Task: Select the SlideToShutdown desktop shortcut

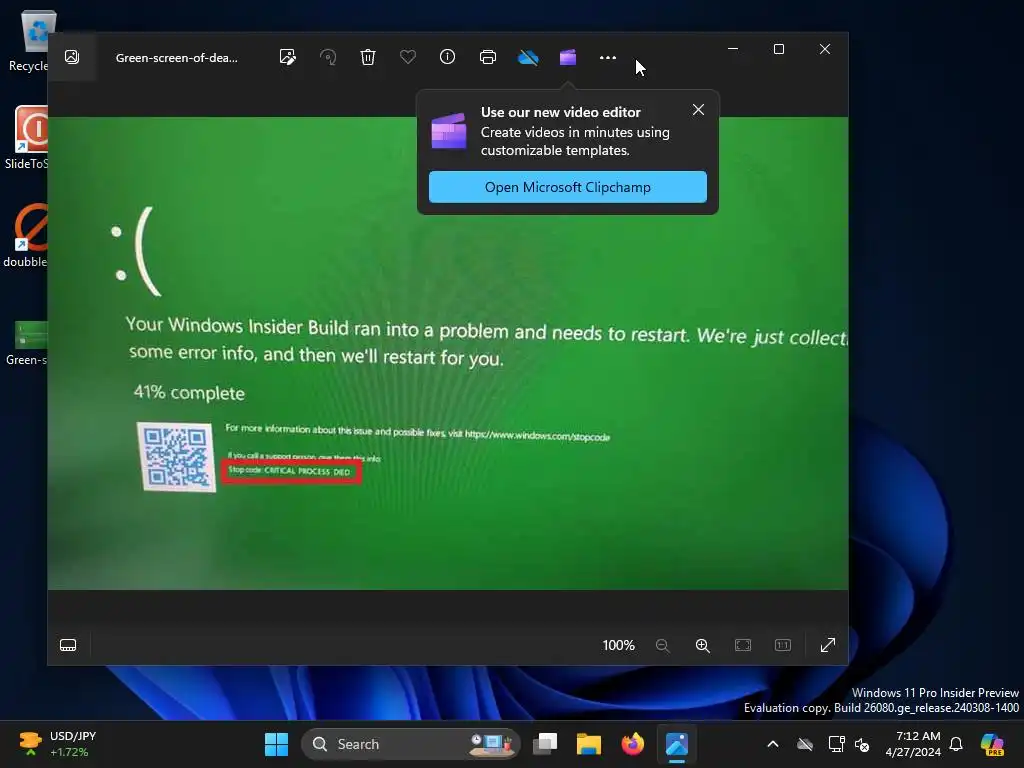Action: tap(27, 138)
